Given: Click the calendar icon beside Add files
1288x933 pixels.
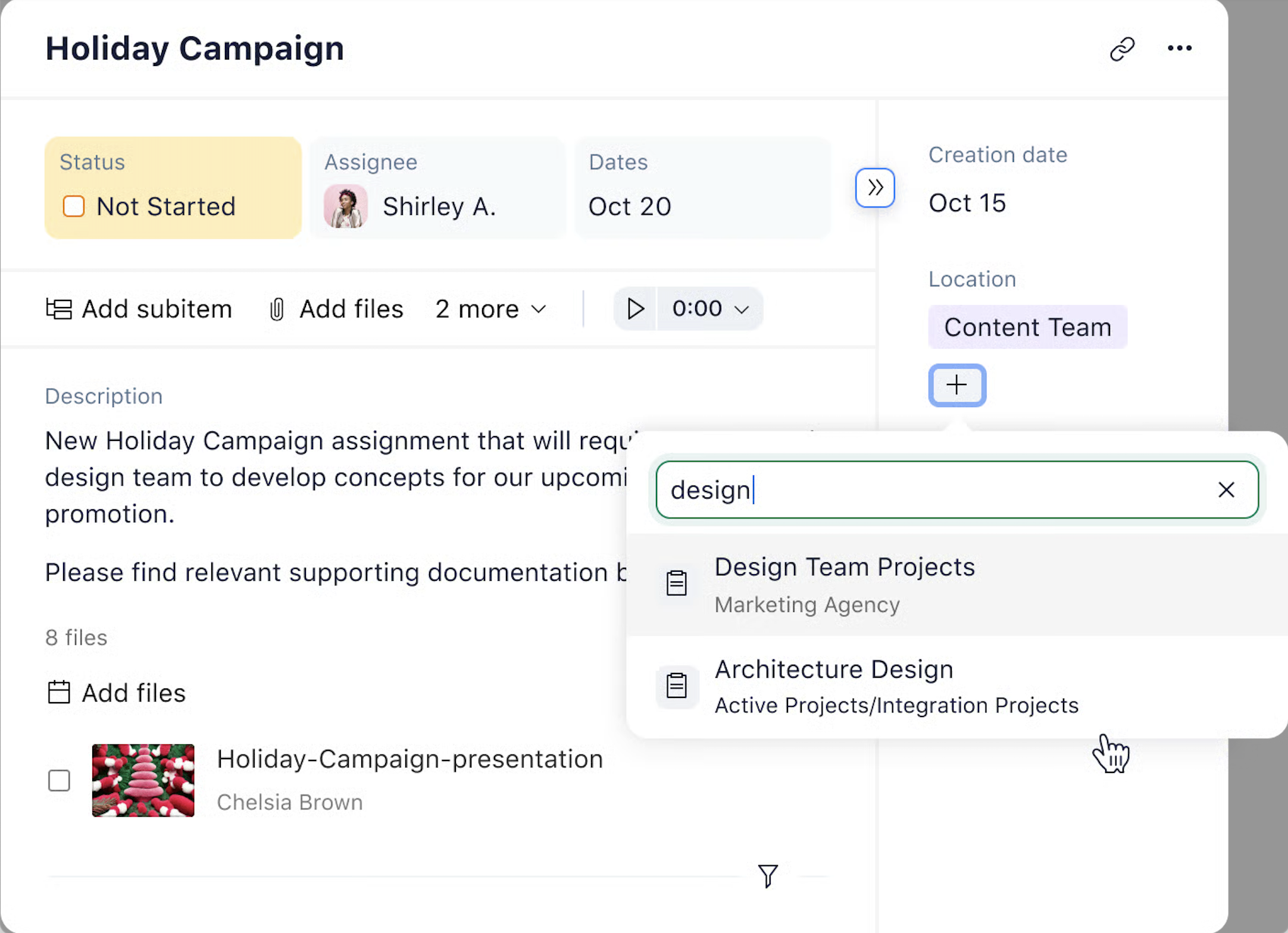Looking at the screenshot, I should 59,693.
